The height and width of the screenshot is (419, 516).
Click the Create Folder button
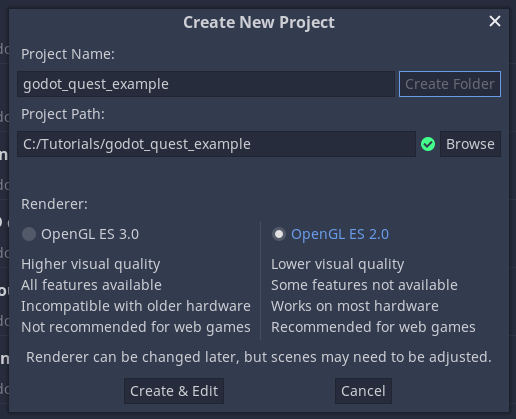tap(450, 84)
